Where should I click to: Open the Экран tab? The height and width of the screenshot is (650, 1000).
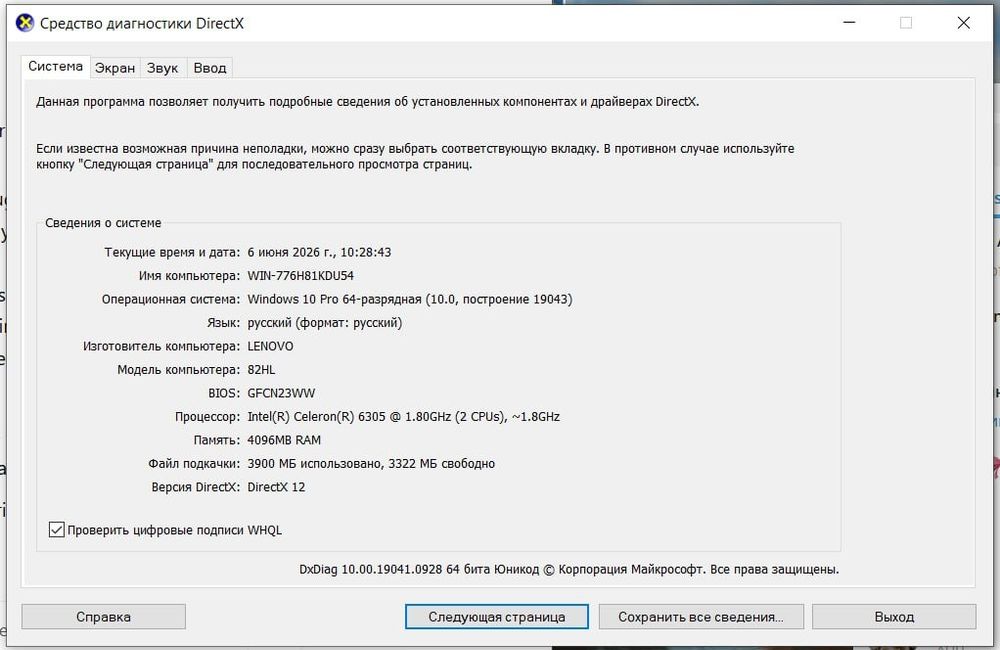pos(115,68)
